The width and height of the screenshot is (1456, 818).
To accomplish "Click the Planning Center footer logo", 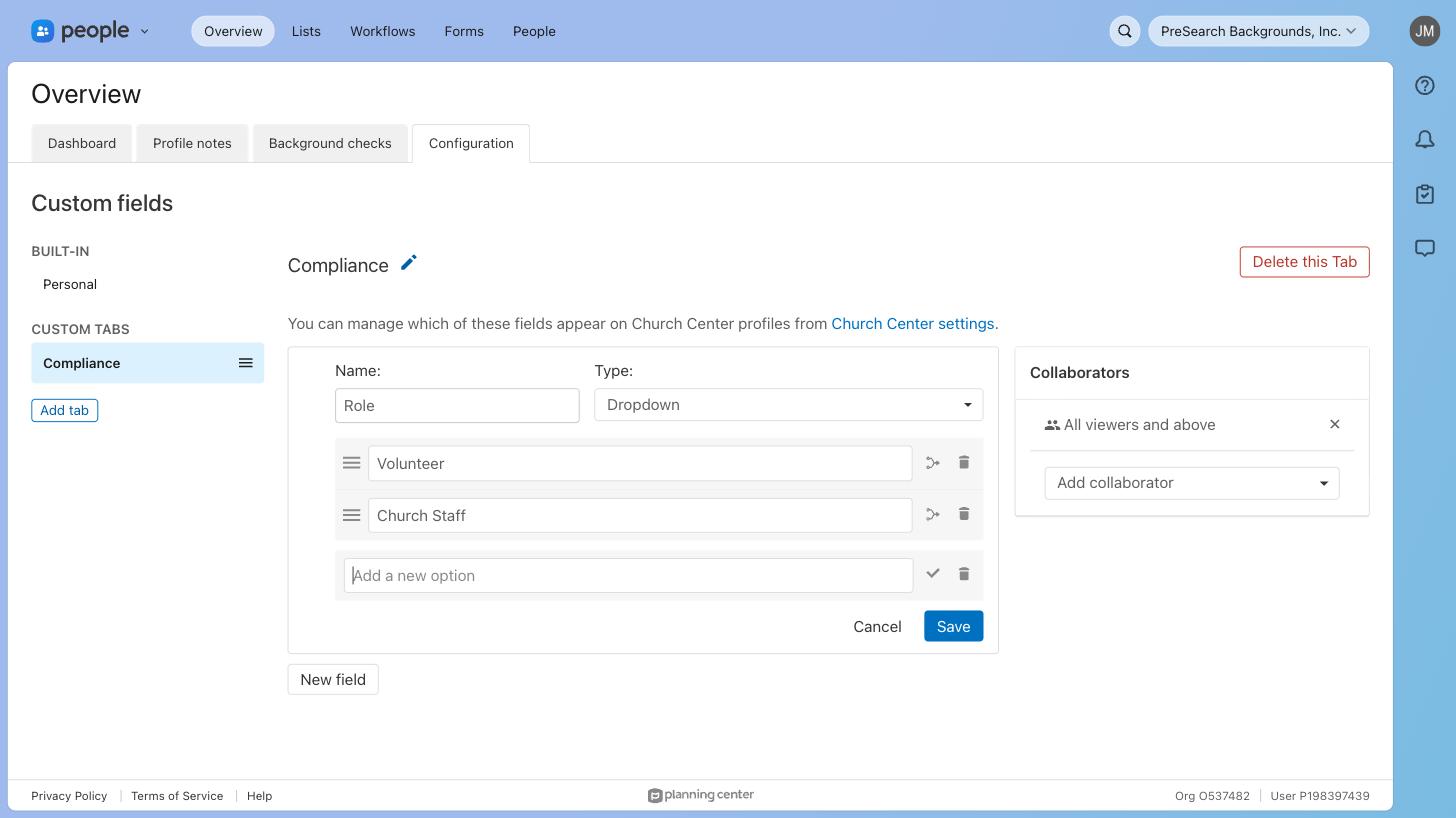I will [700, 795].
